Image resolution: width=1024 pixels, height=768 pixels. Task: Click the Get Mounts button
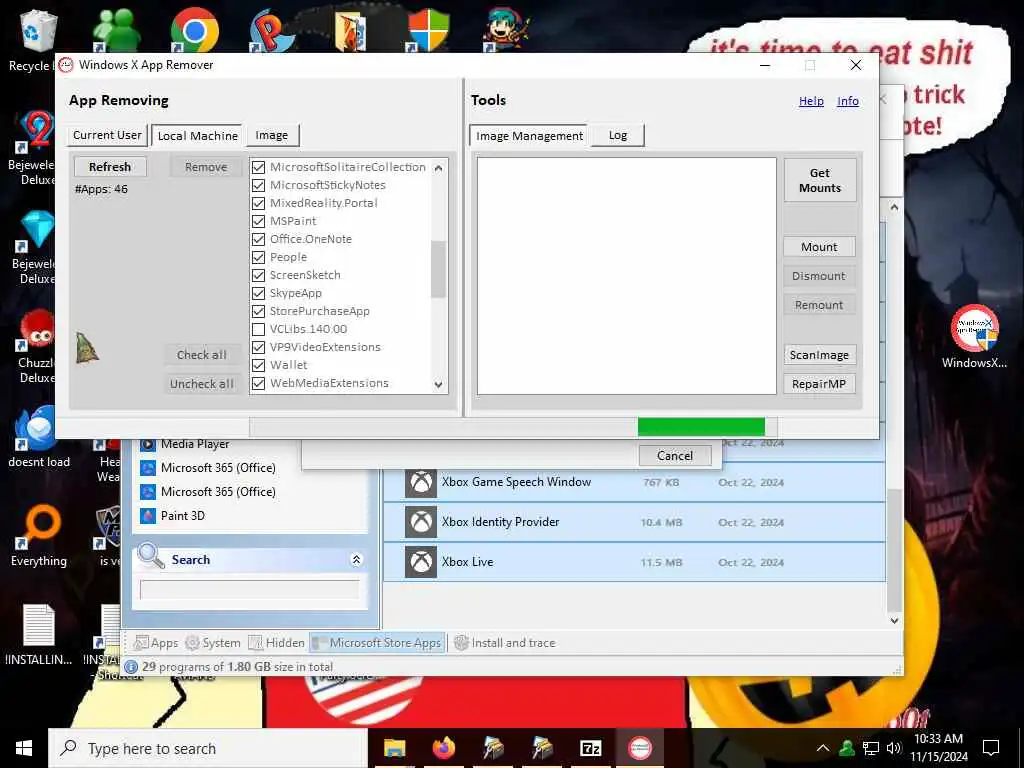pyautogui.click(x=820, y=180)
